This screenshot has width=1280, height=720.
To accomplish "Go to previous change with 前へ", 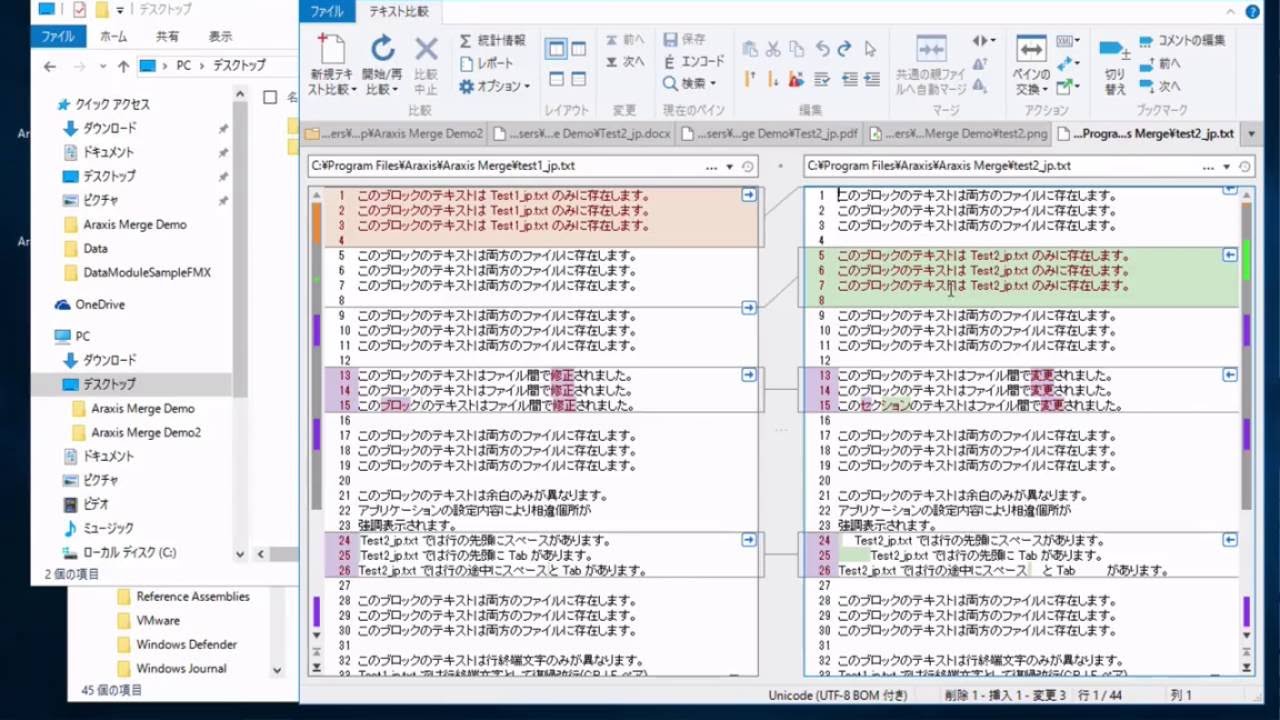I will [625, 40].
